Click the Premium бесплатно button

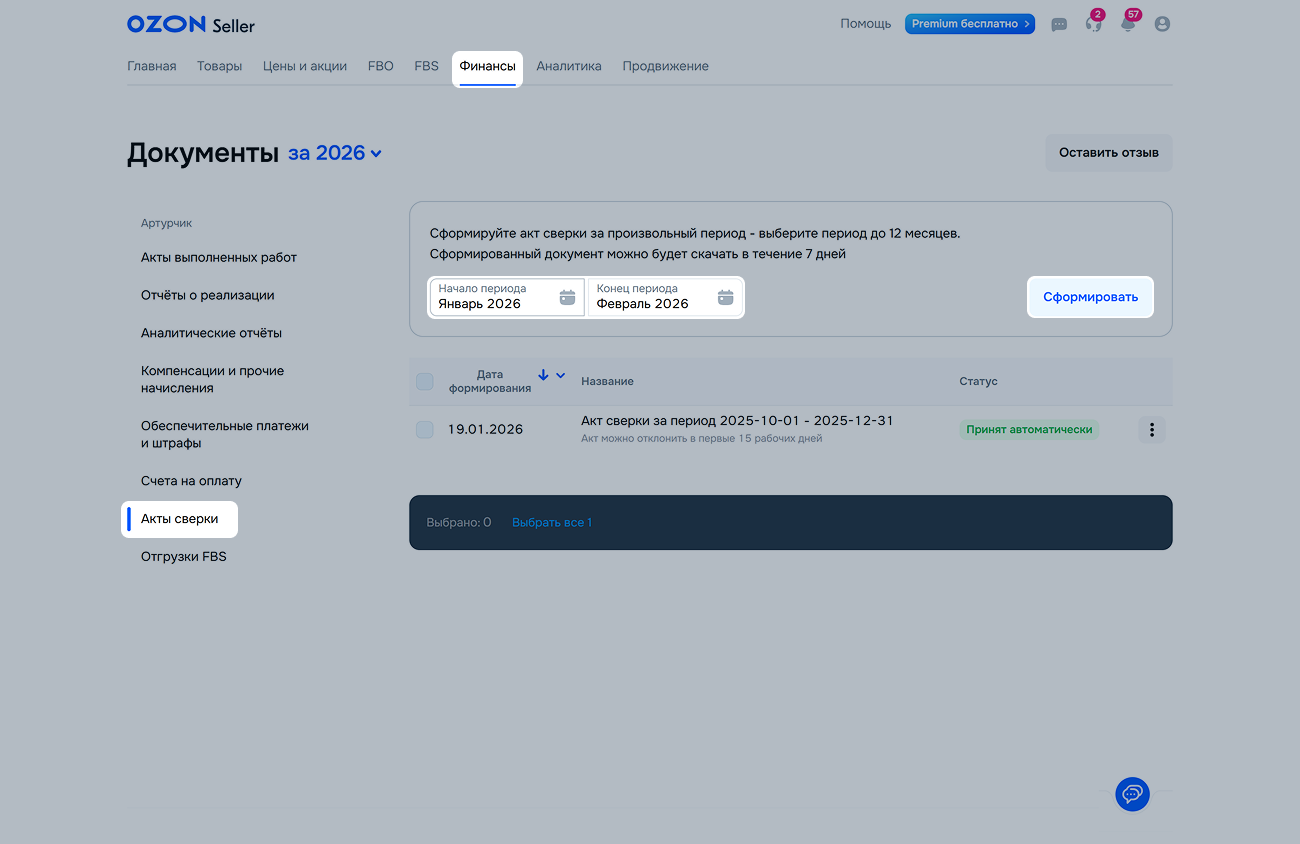pyautogui.click(x=969, y=24)
